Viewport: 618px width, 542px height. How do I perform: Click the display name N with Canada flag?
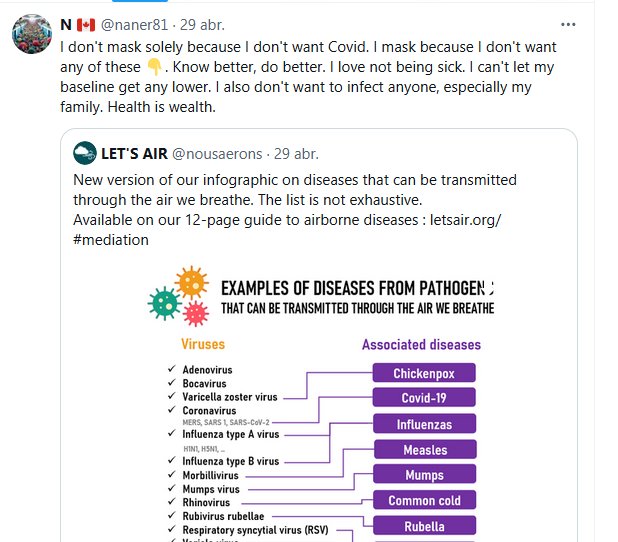76,25
